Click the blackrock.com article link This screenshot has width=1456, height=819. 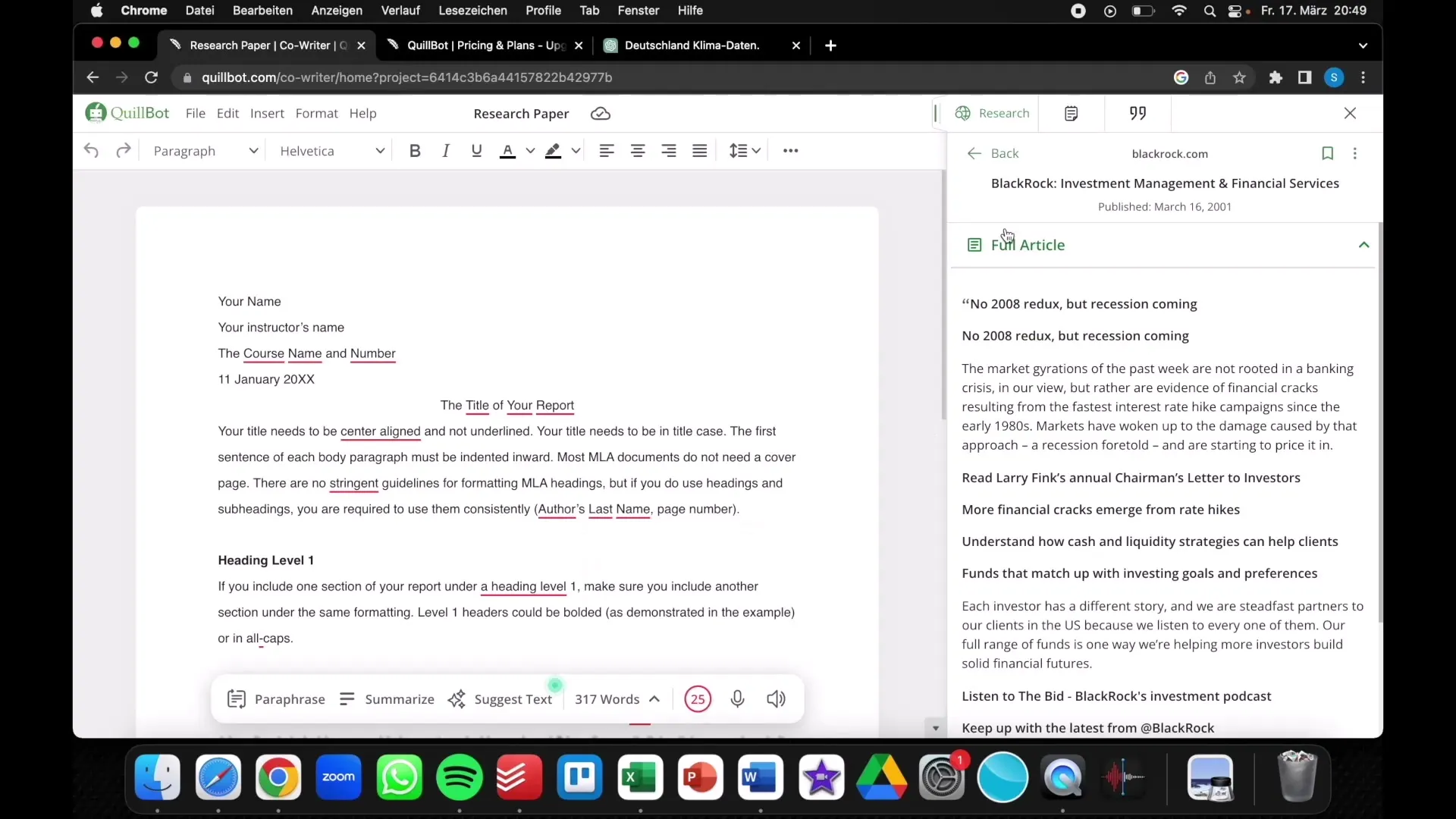[1169, 153]
